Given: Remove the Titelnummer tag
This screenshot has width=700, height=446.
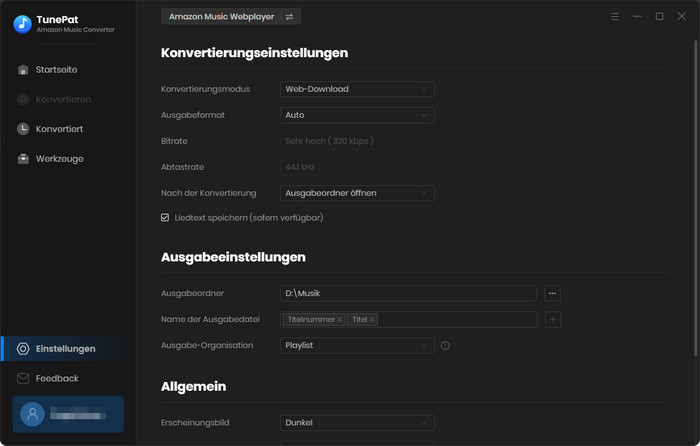Looking at the screenshot, I should click(339, 320).
